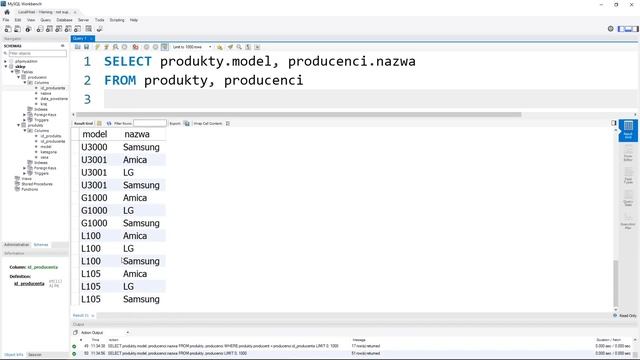Create a new table from the main toolbar
This screenshot has height=360, width=640.
(x=49, y=29)
